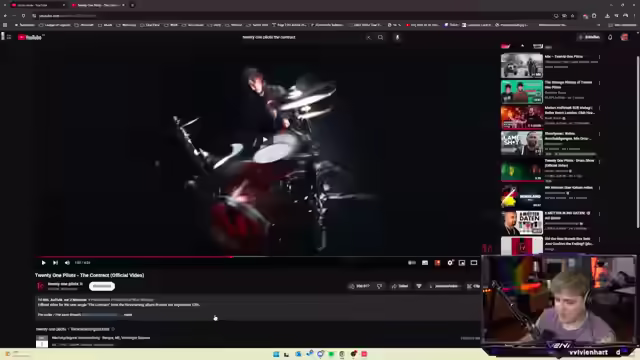The image size is (640, 360).
Task: Switch to the first browser tab
Action: (38, 5)
